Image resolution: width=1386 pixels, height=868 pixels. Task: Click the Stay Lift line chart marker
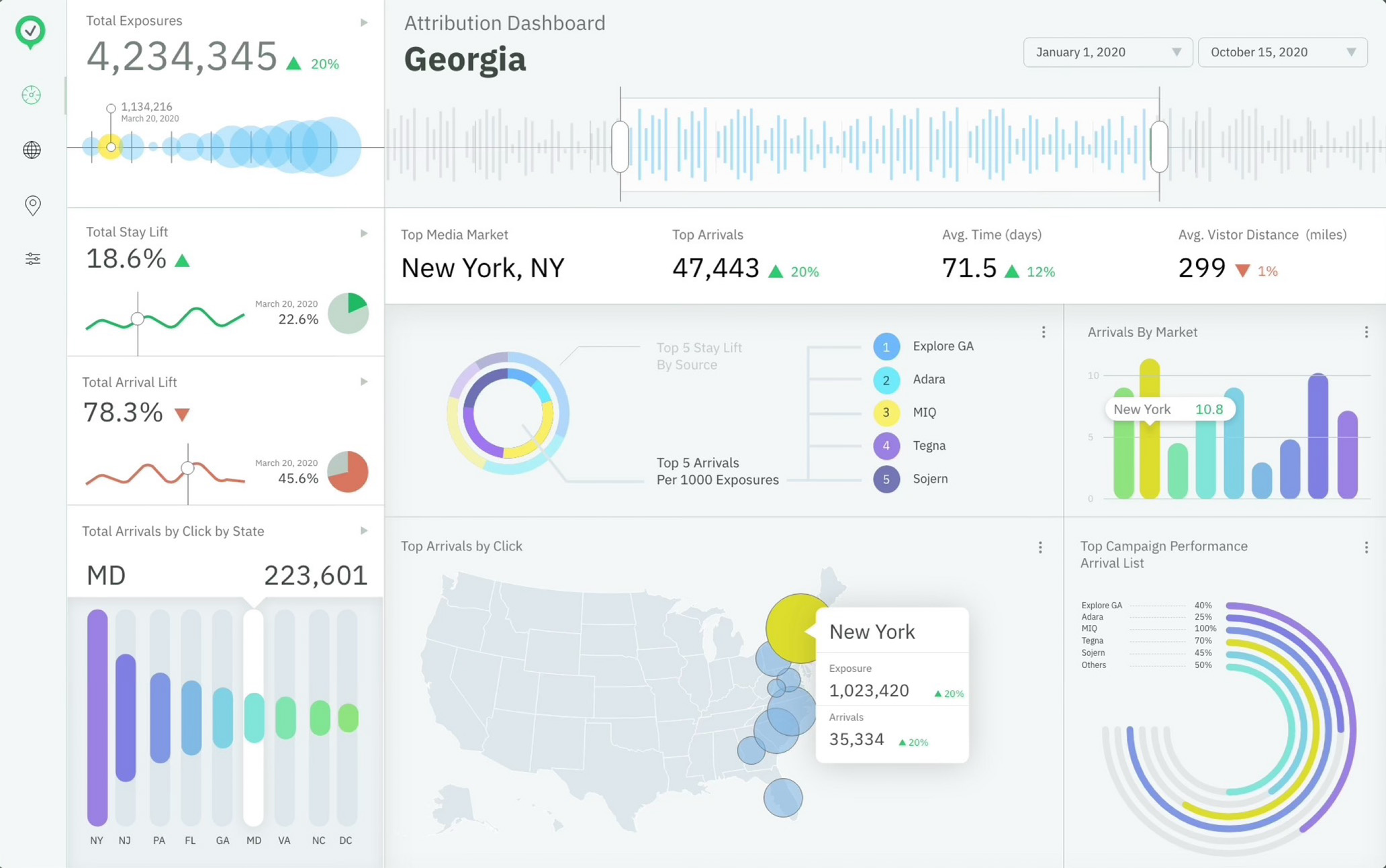click(x=138, y=320)
